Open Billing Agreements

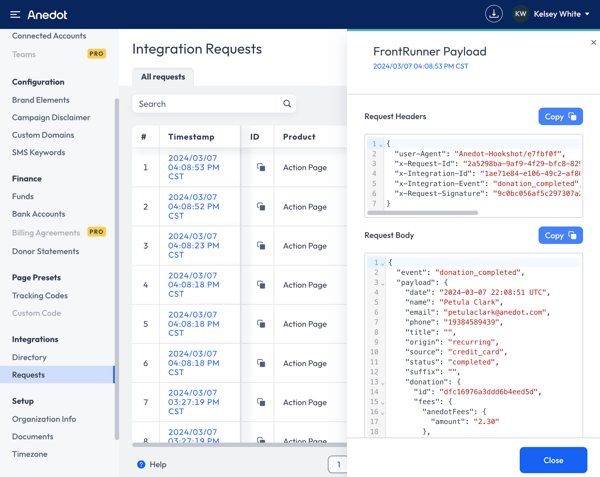pos(46,233)
